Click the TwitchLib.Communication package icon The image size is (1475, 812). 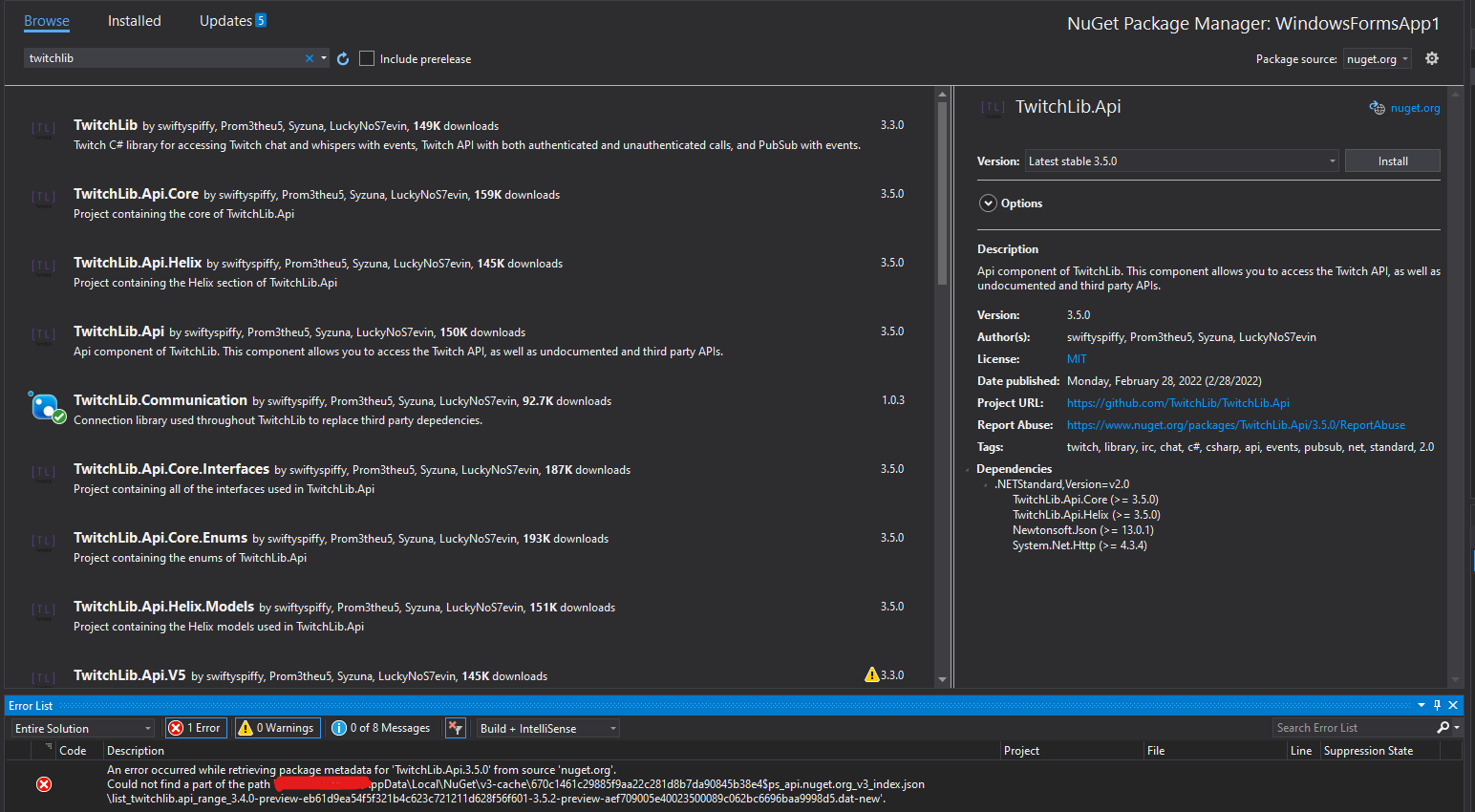point(46,407)
